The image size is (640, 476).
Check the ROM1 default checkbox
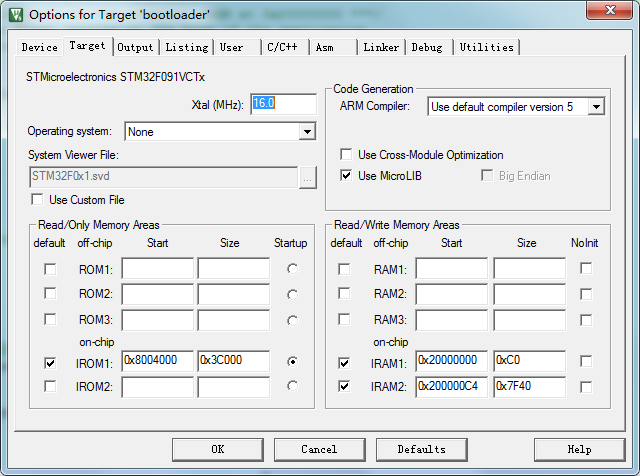click(x=50, y=269)
